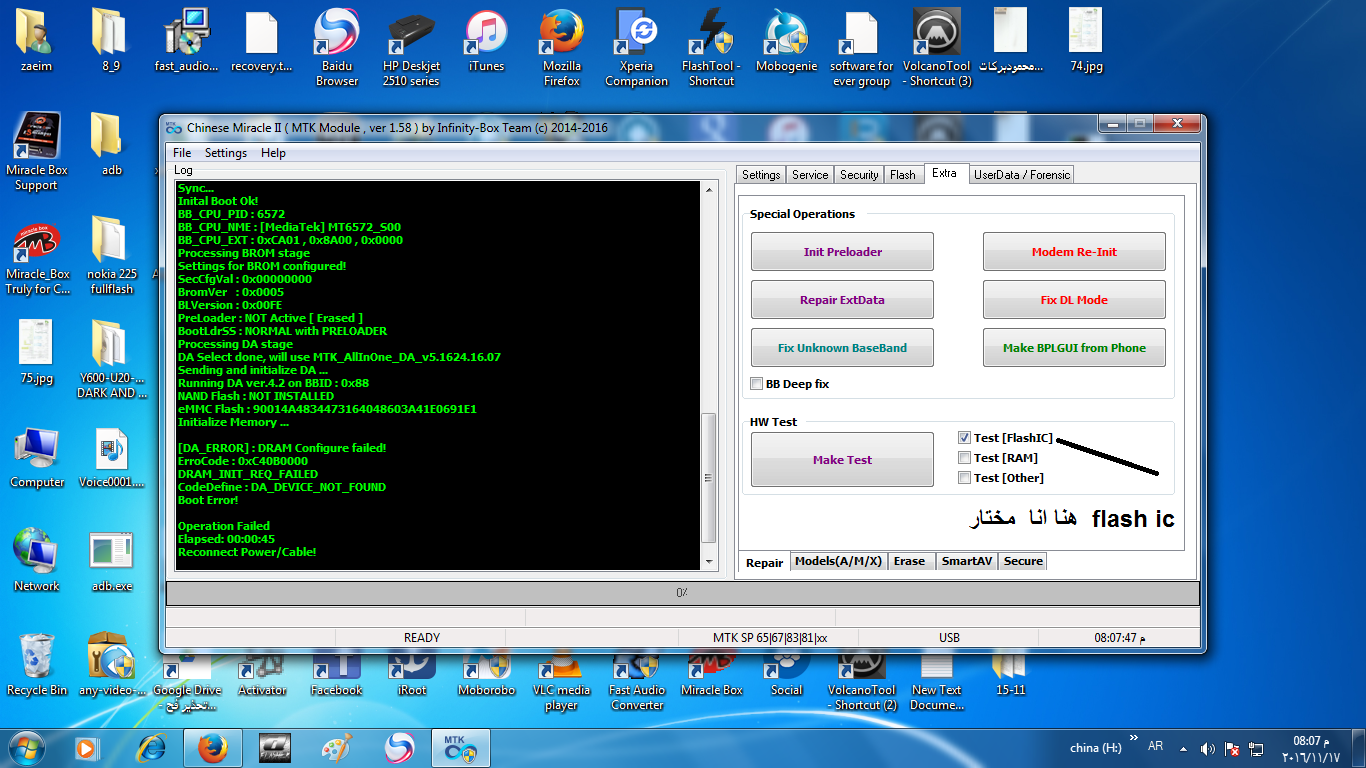Image resolution: width=1366 pixels, height=768 pixels.
Task: Select the adb.exe file icon
Action: click(x=111, y=561)
